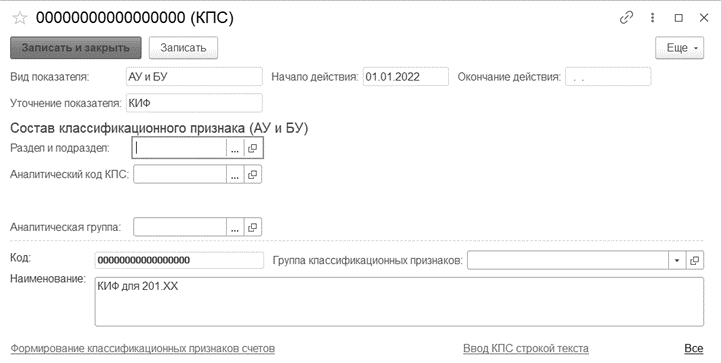Choose Аналитический код КПС via ellipsis button
721x363 pixels.
click(x=235, y=174)
